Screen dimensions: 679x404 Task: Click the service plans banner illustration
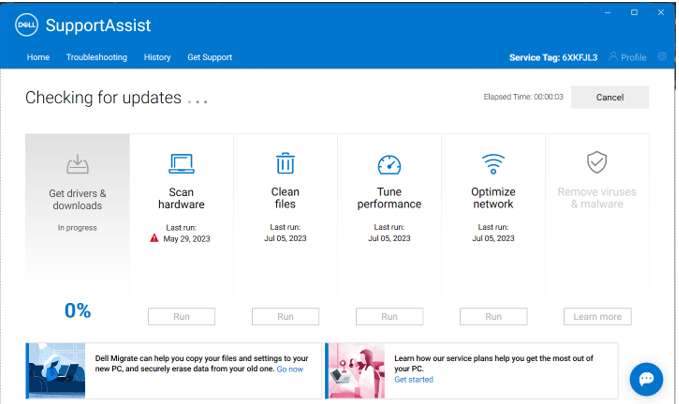coord(357,371)
